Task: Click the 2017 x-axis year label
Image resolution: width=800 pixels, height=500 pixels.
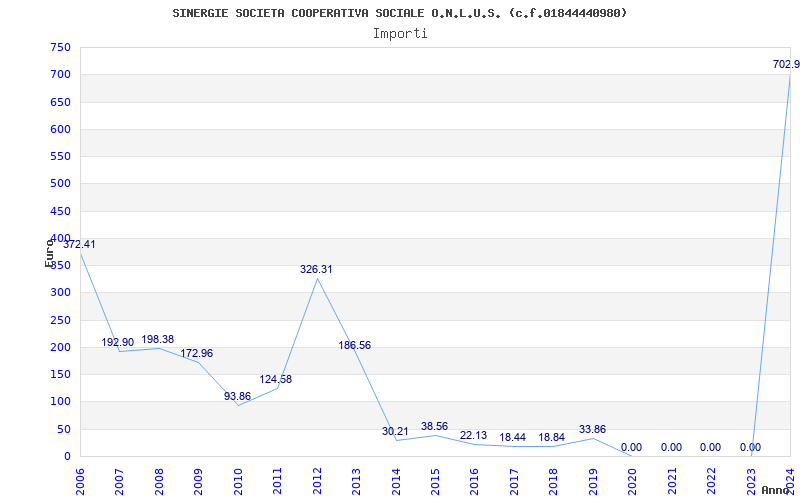Action: click(x=514, y=481)
